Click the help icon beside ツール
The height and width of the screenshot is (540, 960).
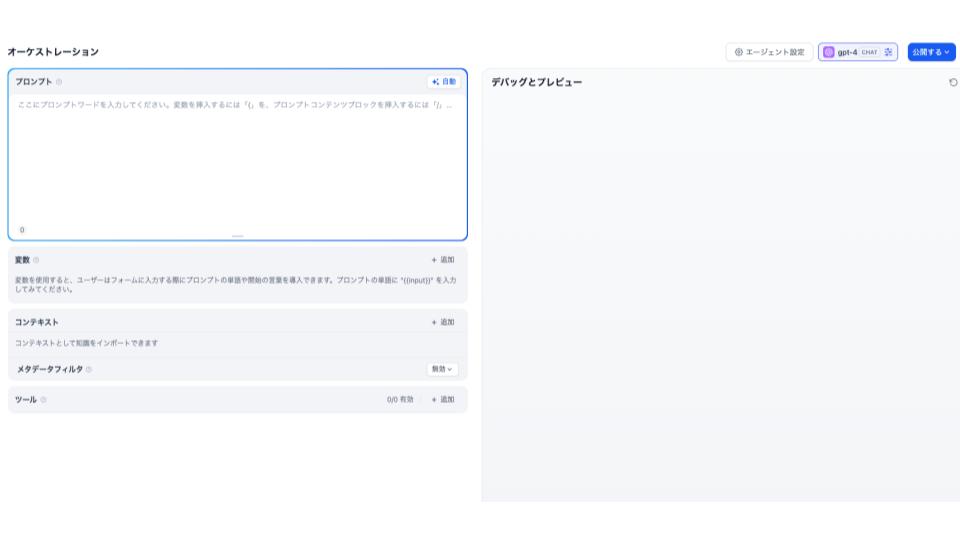44,400
